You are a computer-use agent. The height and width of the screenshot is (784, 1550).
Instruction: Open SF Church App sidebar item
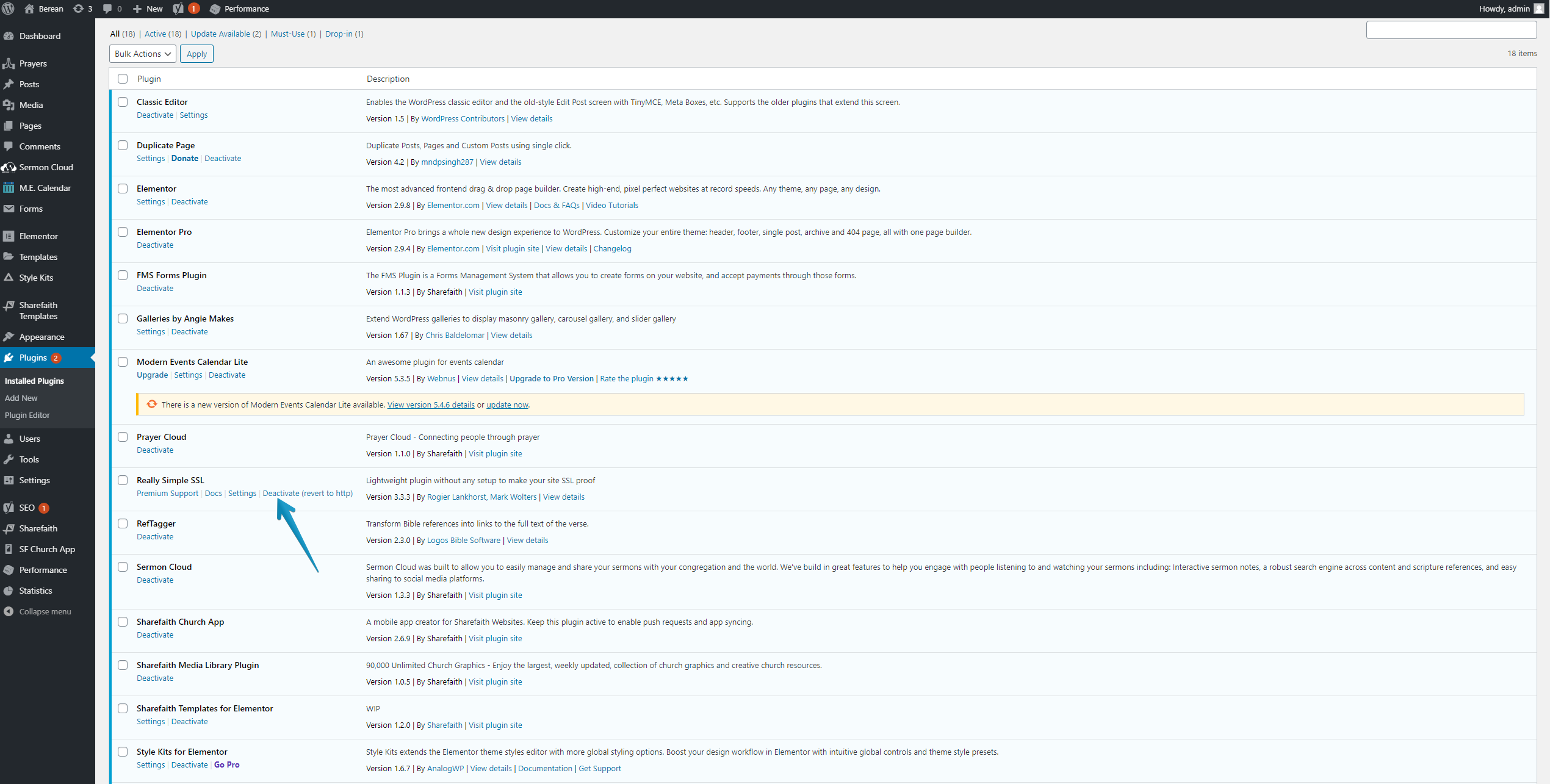(x=47, y=549)
